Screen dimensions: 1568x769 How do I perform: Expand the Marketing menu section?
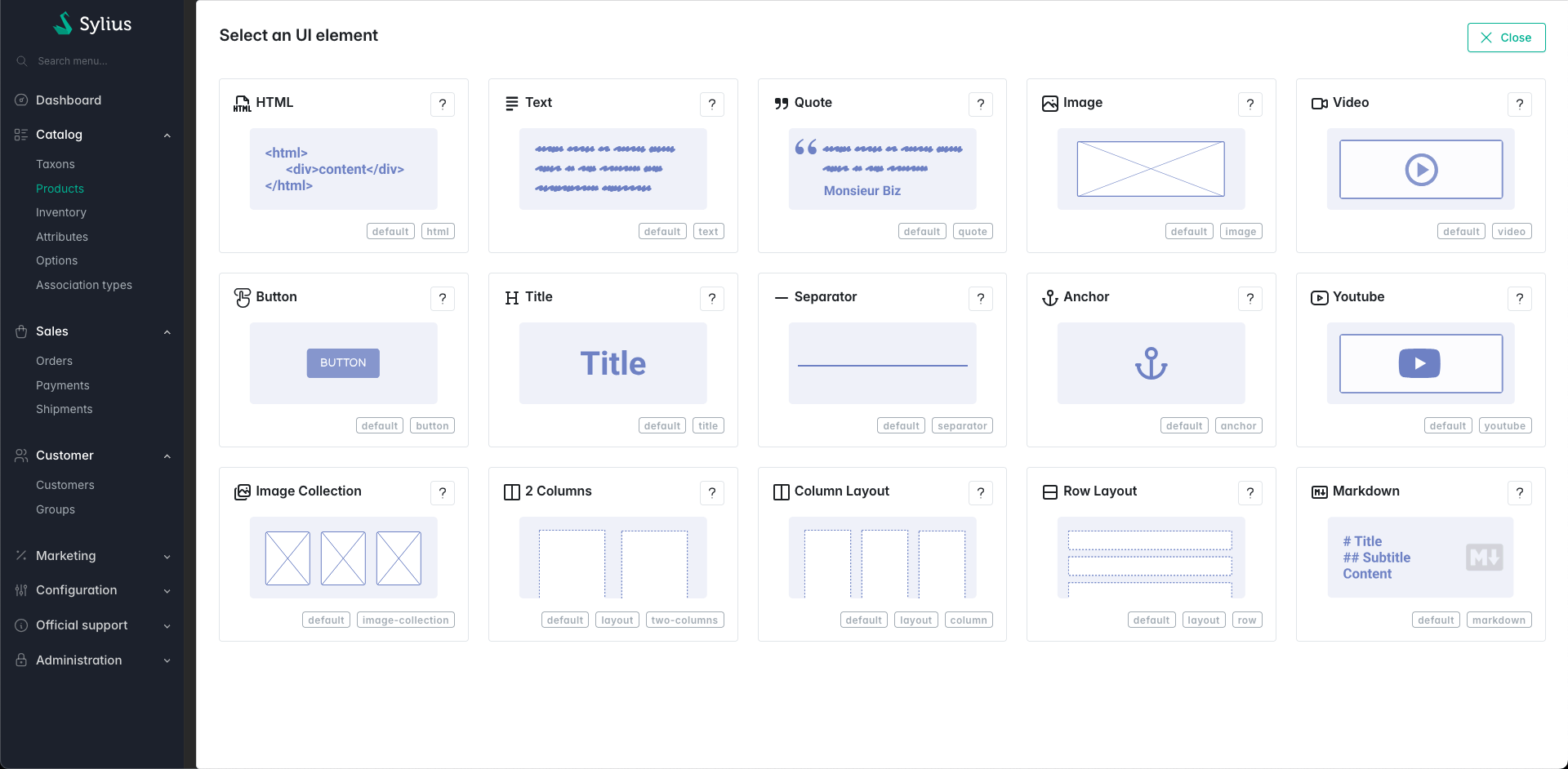tap(167, 556)
